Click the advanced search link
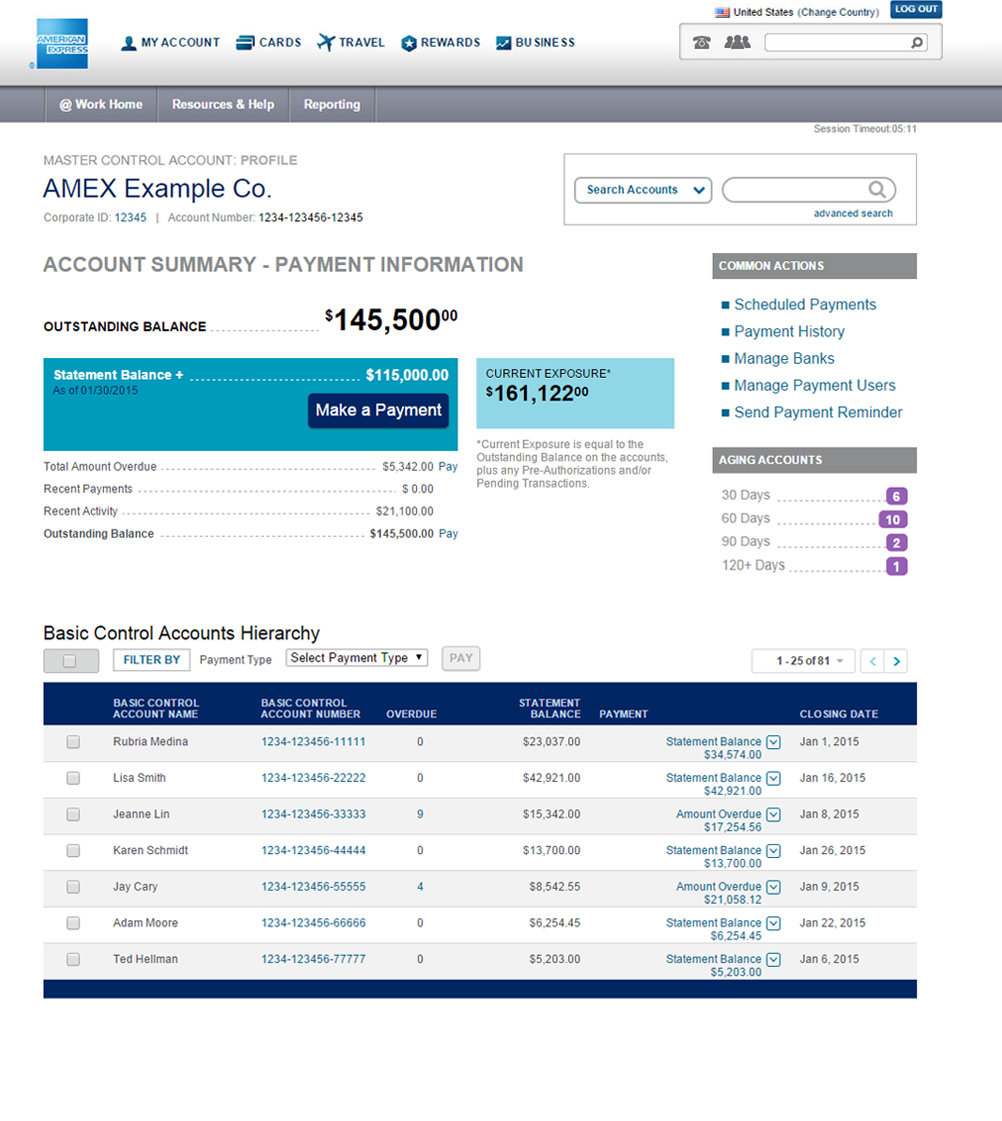 point(853,214)
